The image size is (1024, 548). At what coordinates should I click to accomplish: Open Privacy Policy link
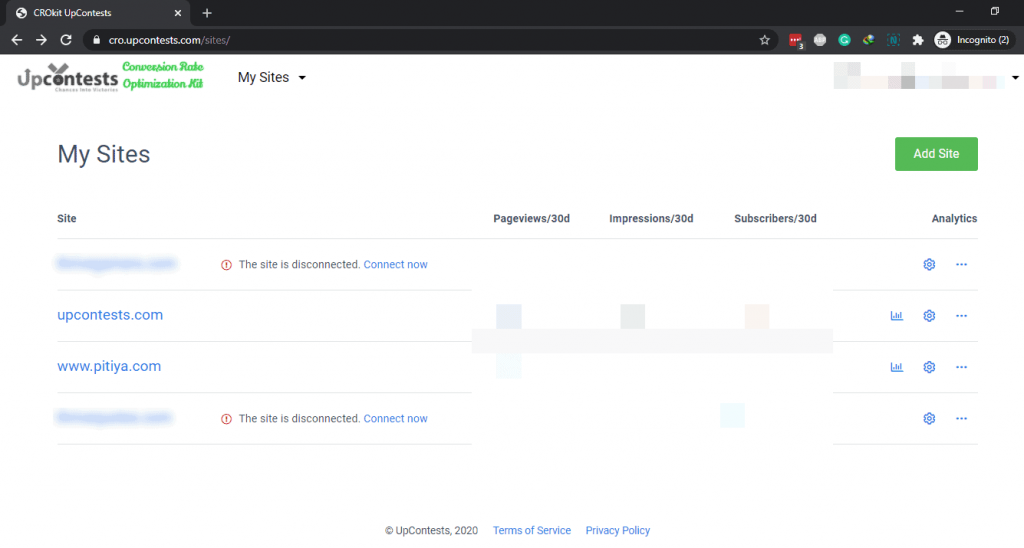click(618, 530)
